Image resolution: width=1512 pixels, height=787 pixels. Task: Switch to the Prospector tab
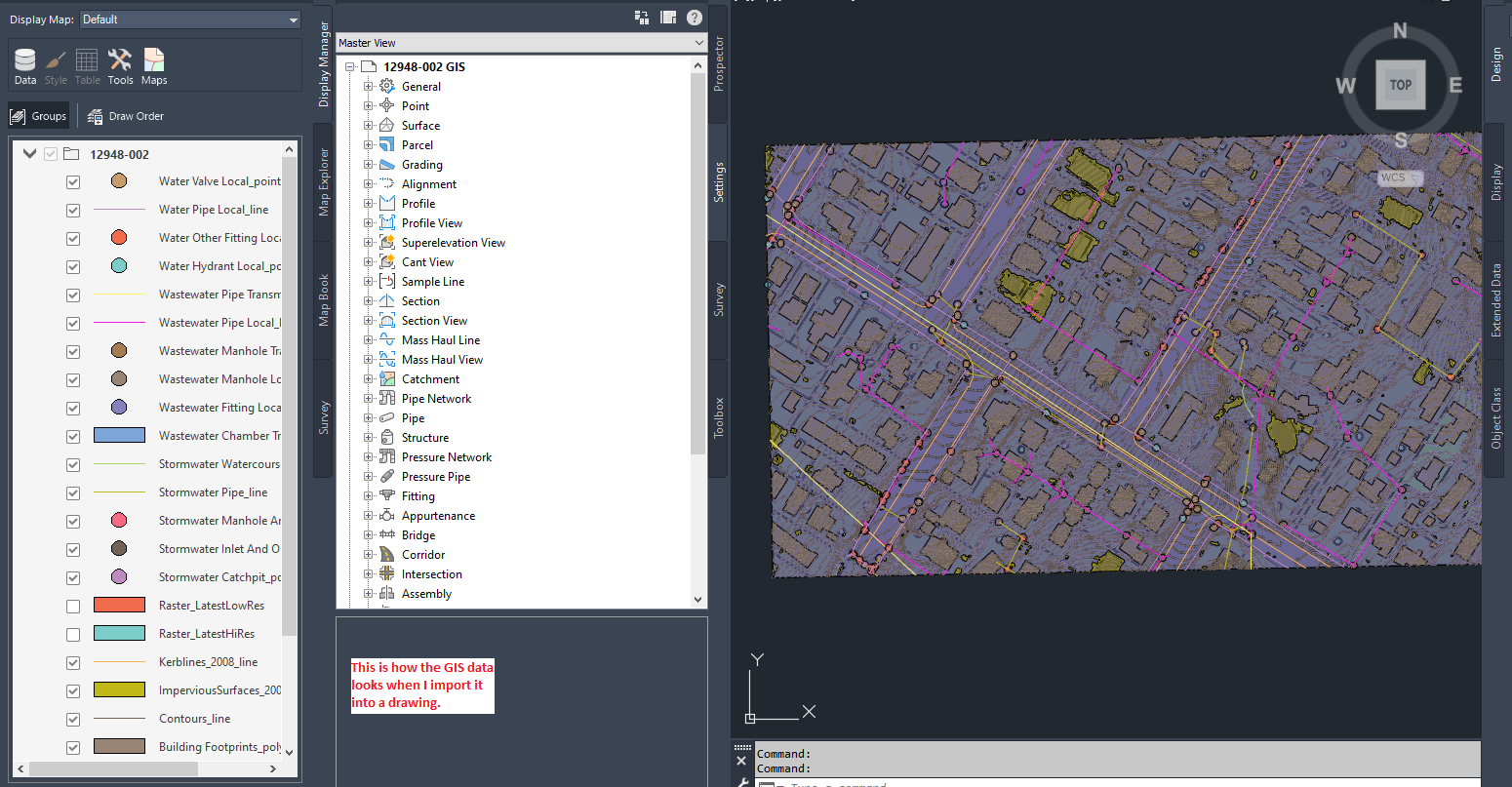[x=719, y=63]
